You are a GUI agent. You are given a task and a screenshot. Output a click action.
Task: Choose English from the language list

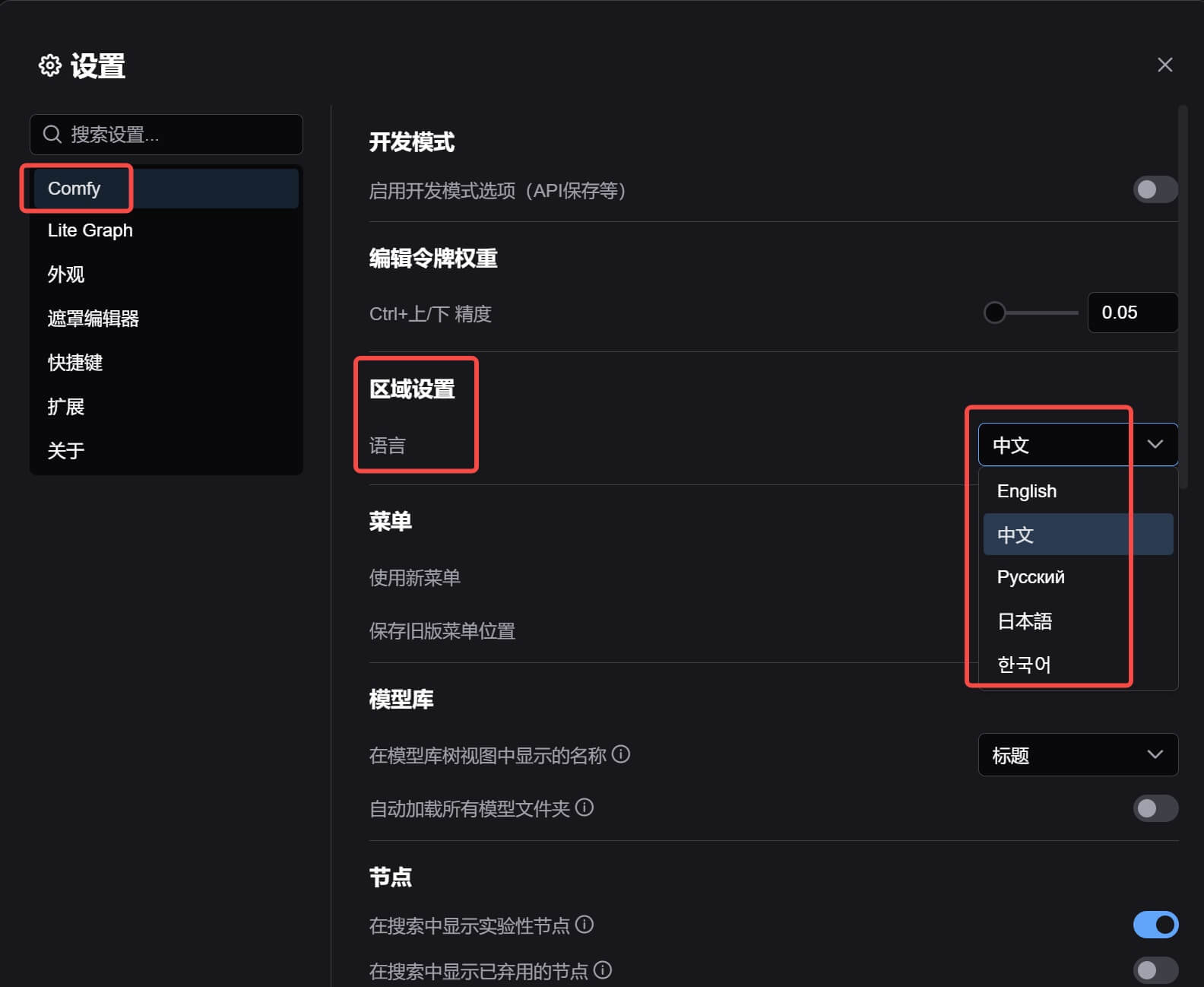pyautogui.click(x=1078, y=491)
